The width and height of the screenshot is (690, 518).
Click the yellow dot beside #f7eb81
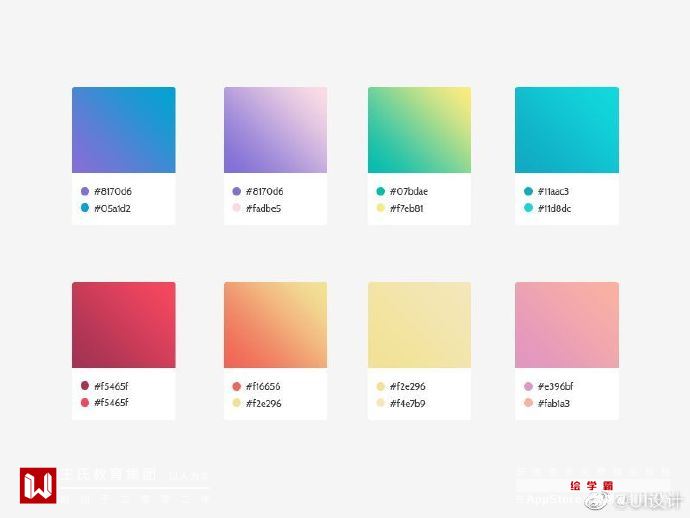tap(381, 208)
